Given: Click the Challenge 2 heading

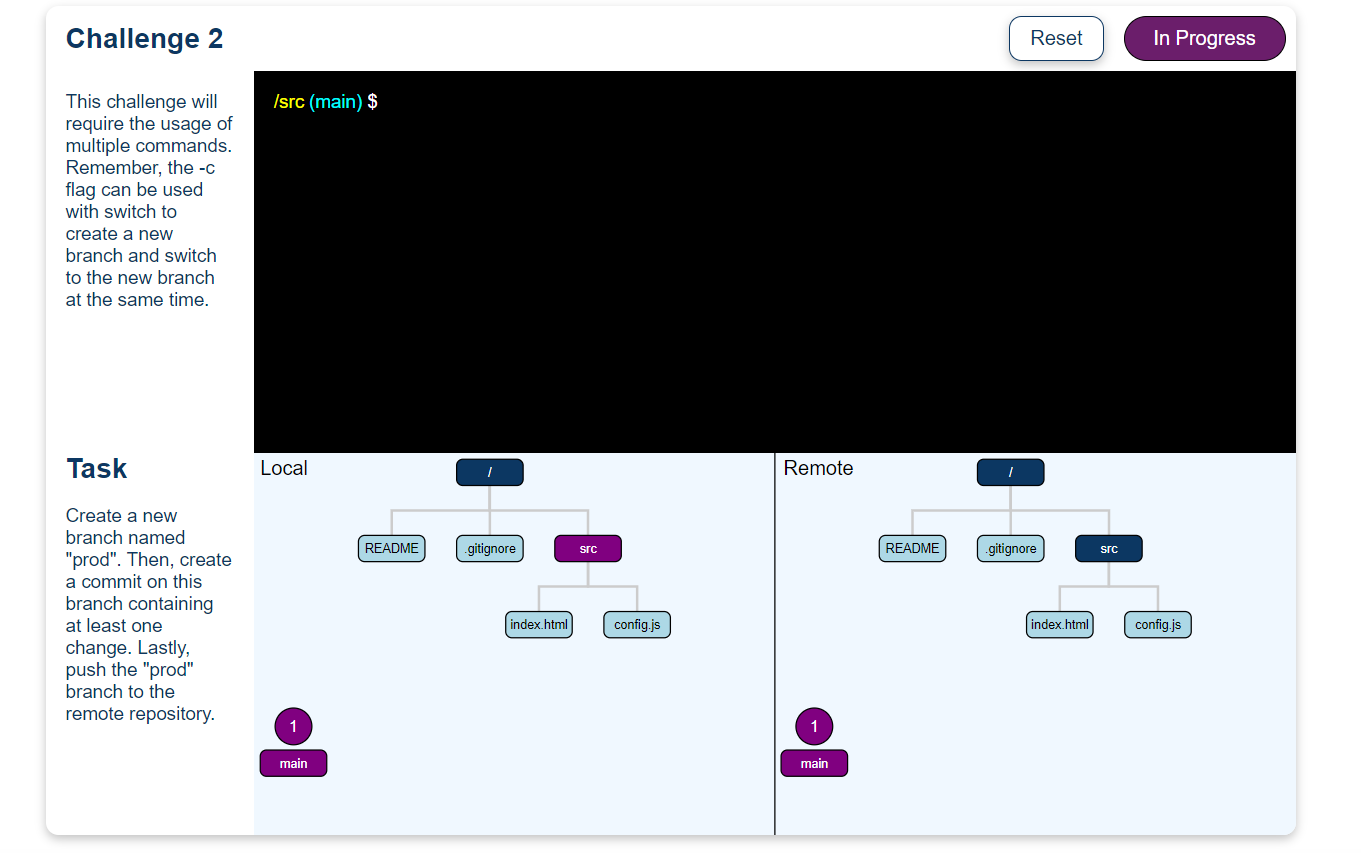Looking at the screenshot, I should pyautogui.click(x=144, y=38).
